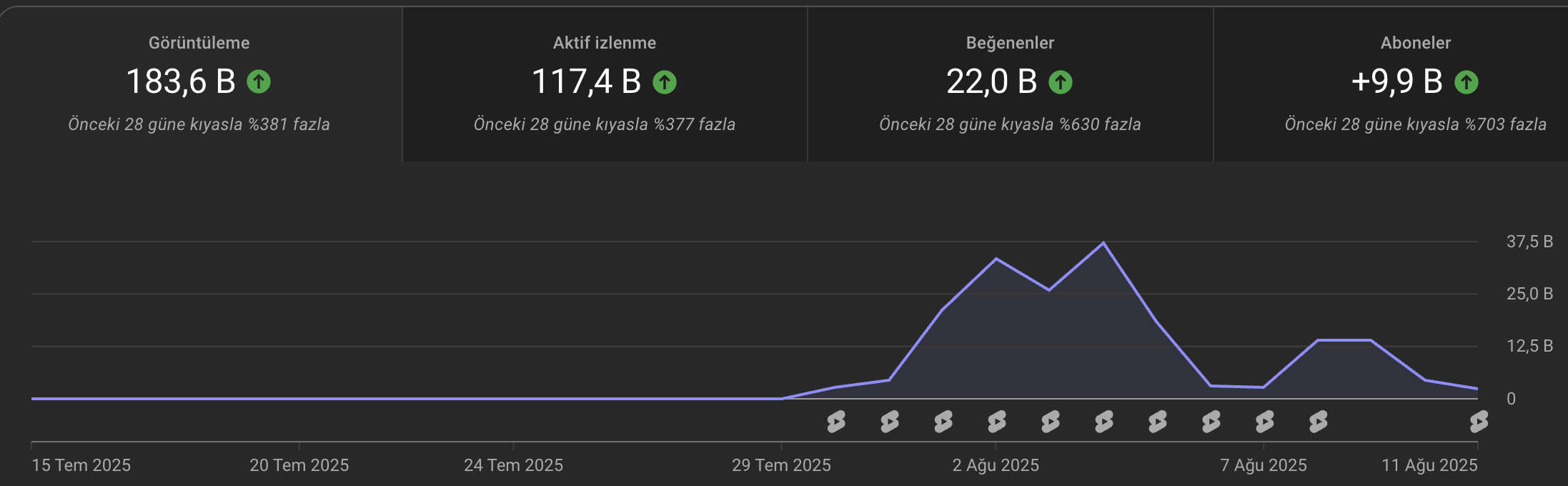The width and height of the screenshot is (1568, 486).
Task: Click green up arrow beside 183,6 B
Action: [x=259, y=81]
